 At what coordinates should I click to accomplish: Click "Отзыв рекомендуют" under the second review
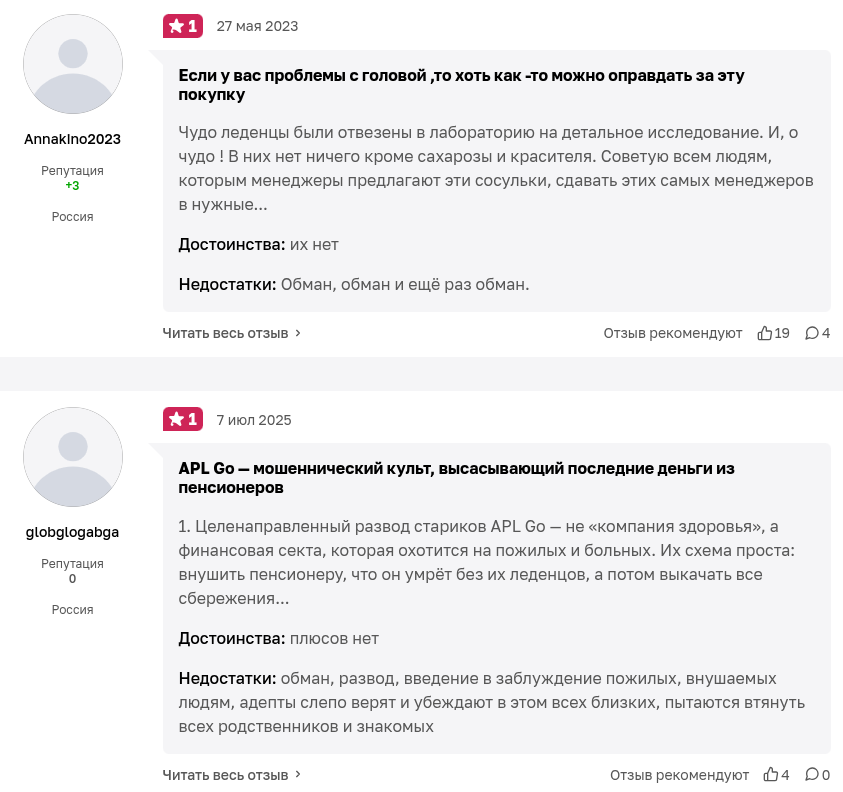[679, 775]
